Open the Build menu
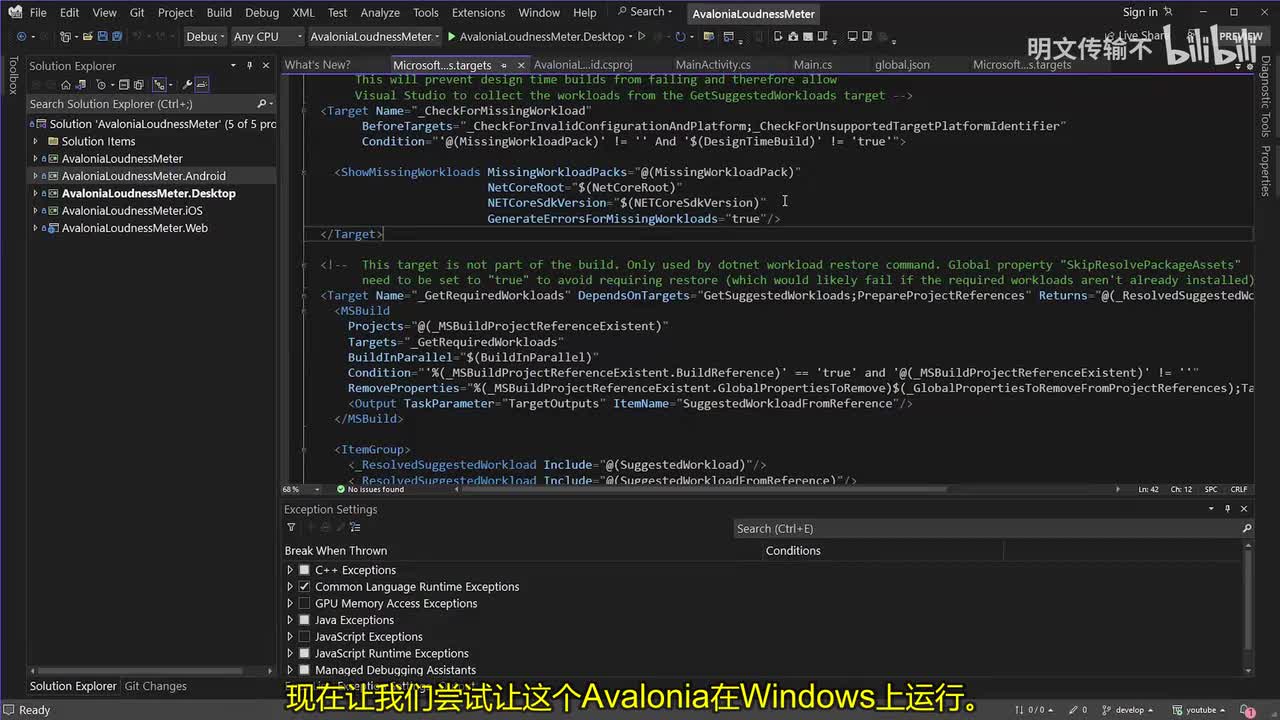 (219, 13)
